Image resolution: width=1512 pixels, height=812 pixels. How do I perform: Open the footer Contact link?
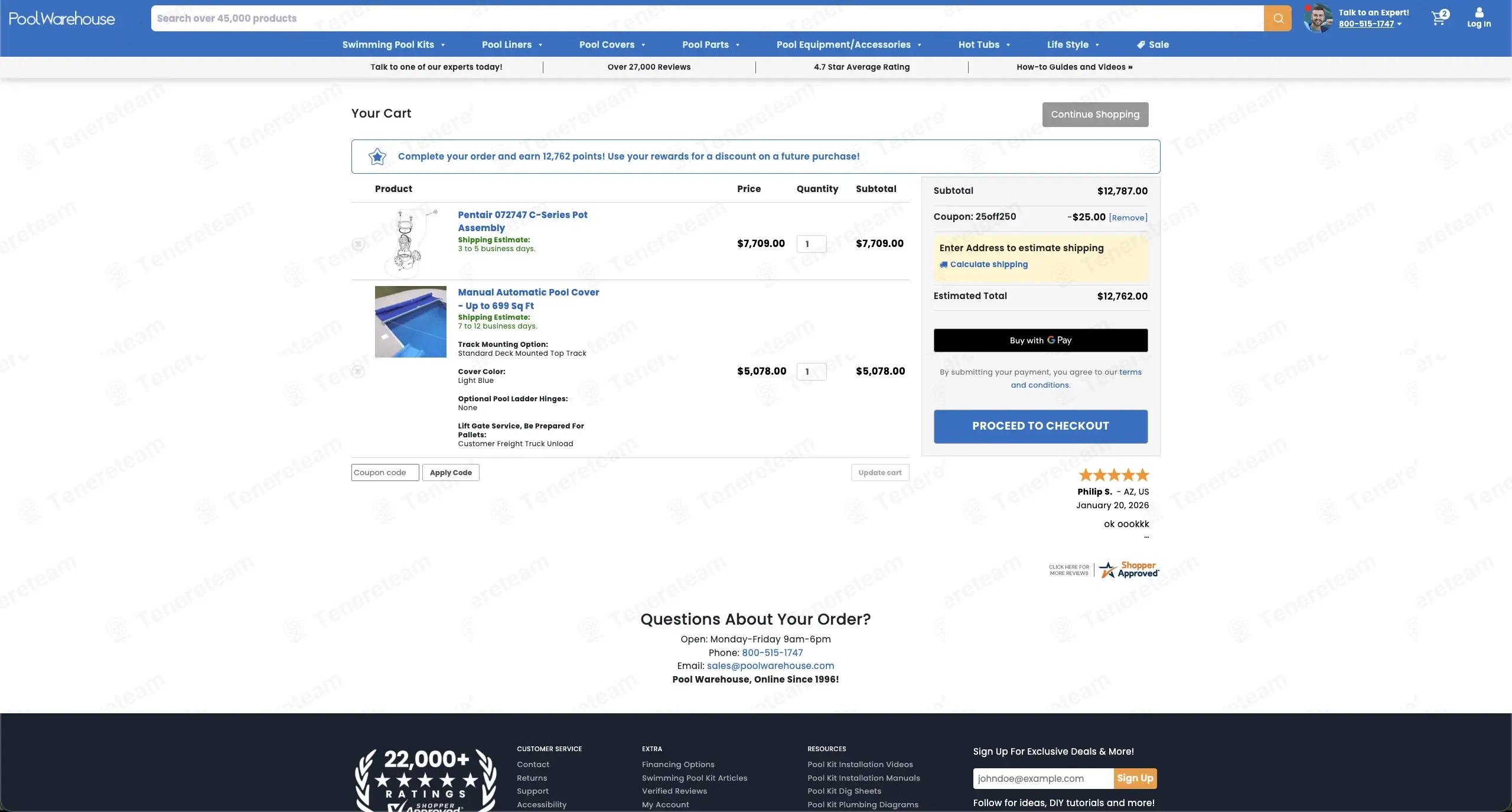click(533, 765)
